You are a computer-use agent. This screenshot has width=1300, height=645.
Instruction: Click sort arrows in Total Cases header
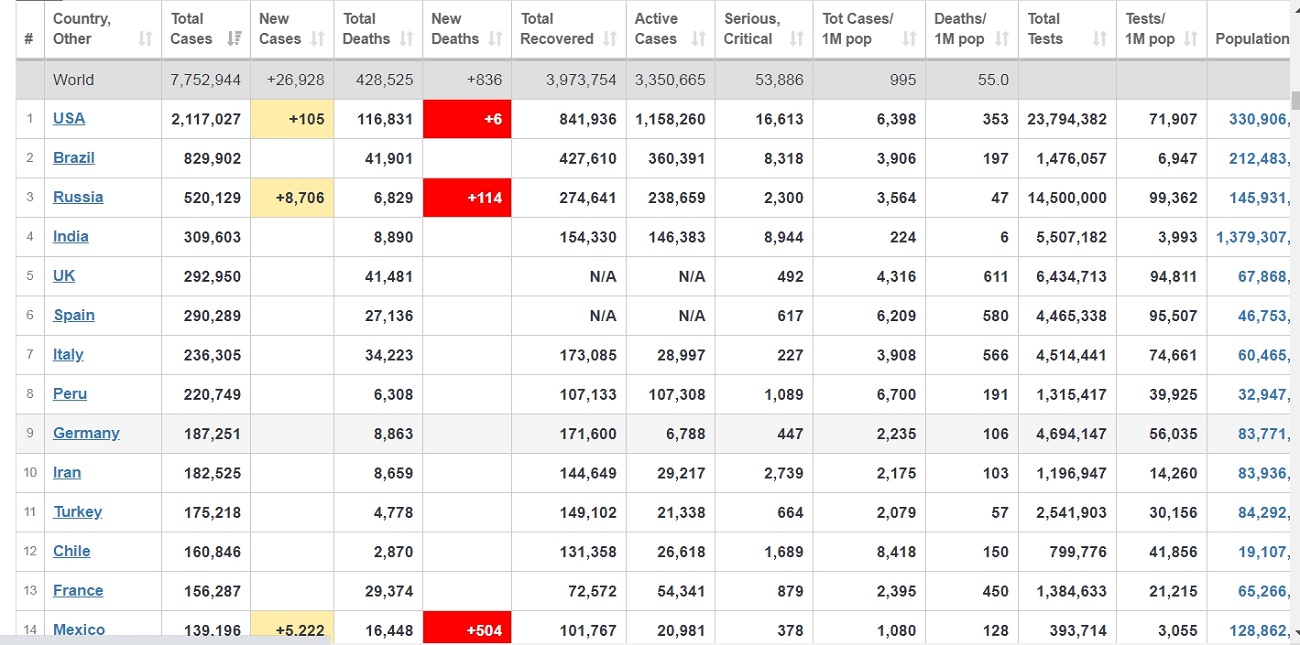pyautogui.click(x=234, y=39)
